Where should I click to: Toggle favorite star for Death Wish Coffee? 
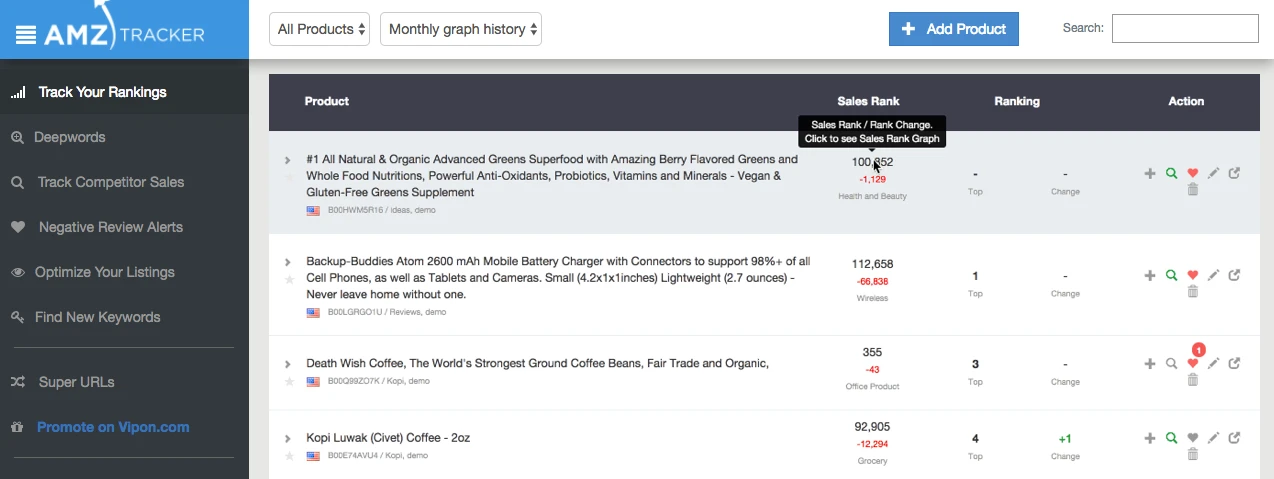[289, 381]
